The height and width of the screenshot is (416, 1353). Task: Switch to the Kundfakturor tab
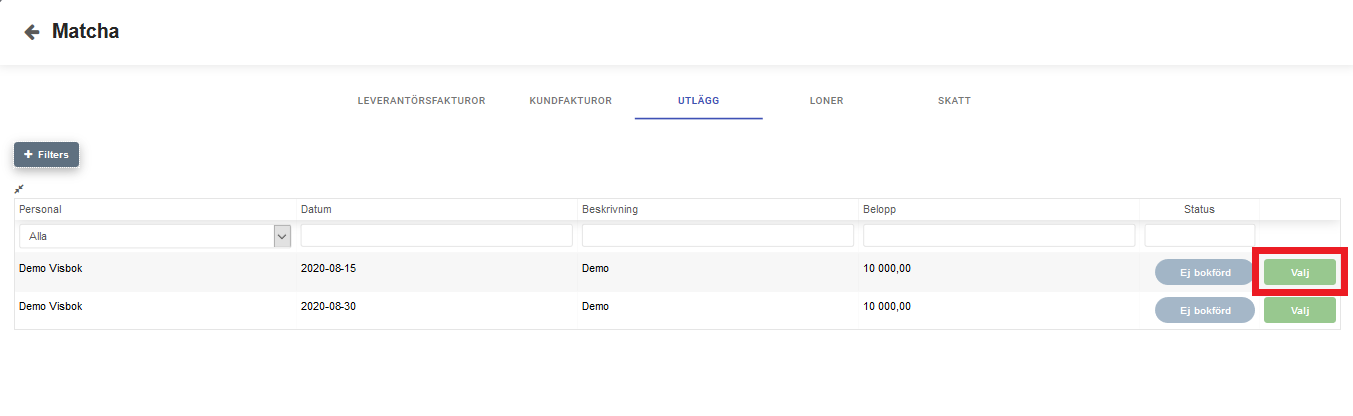coord(570,101)
